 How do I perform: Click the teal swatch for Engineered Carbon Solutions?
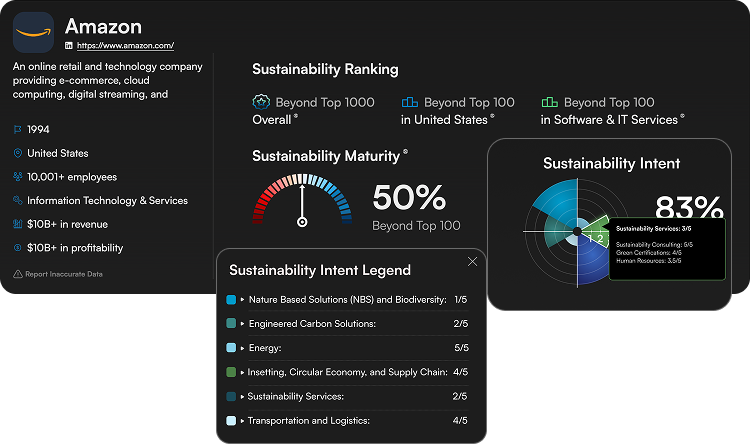[231, 323]
